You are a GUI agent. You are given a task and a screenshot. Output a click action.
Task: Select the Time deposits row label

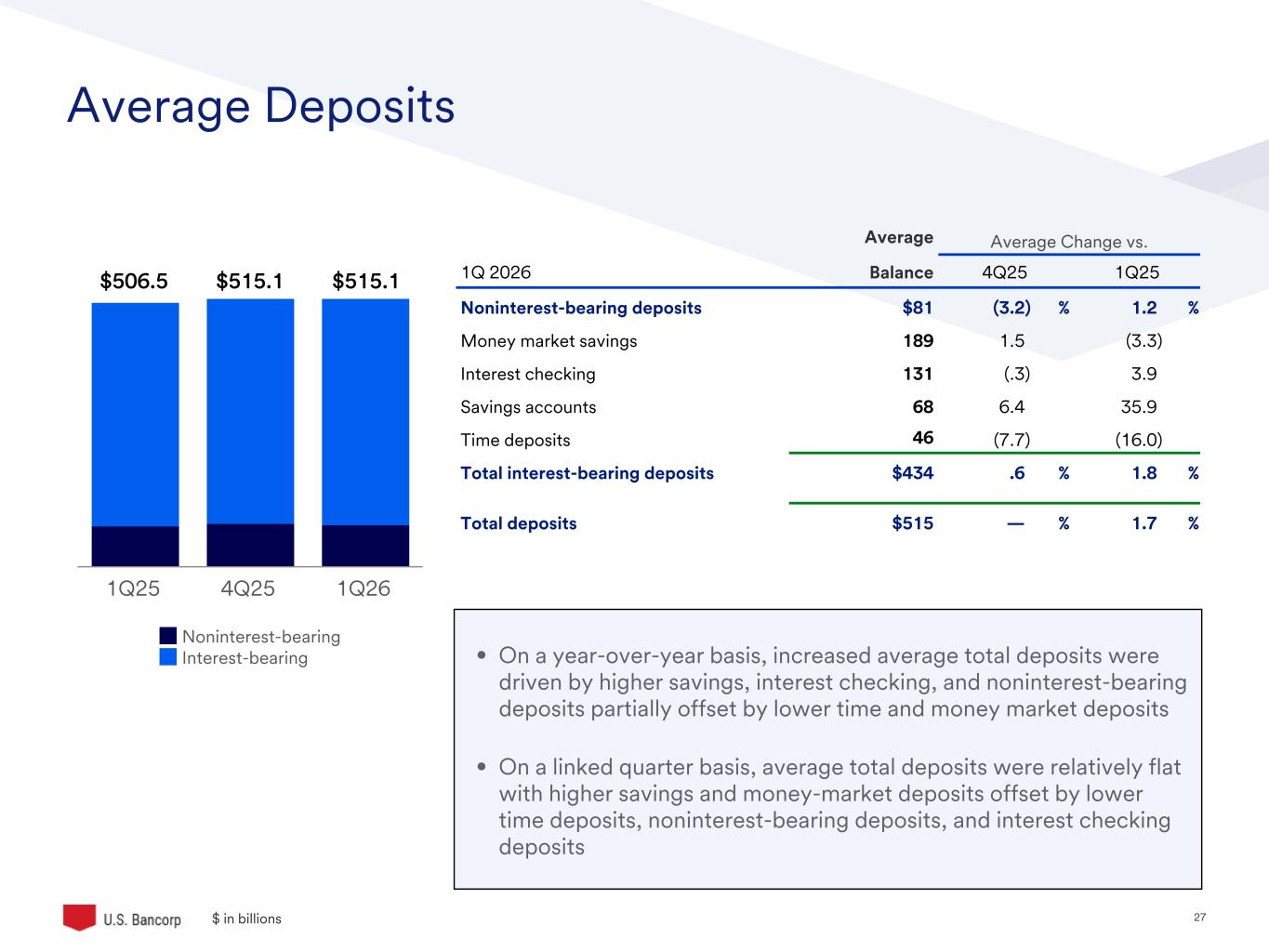515,441
